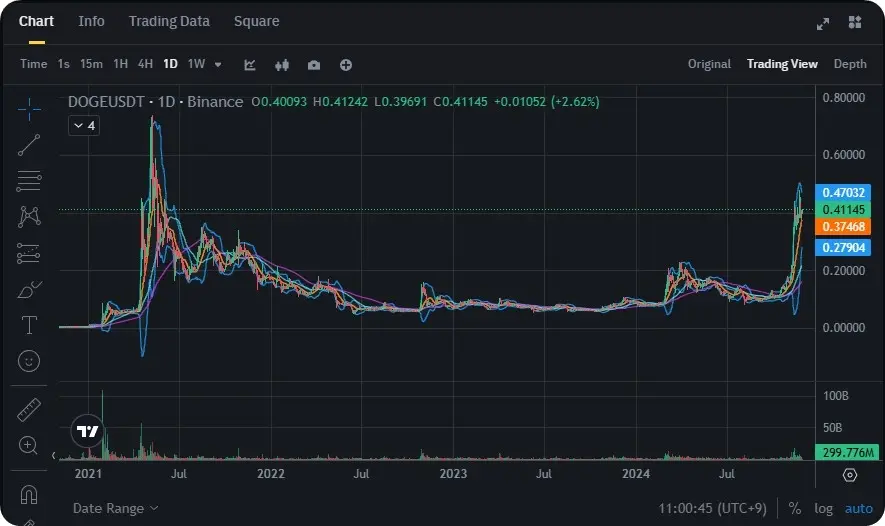Viewport: 885px width, 526px height.
Task: Click the add plus circle icon
Action: coord(346,65)
